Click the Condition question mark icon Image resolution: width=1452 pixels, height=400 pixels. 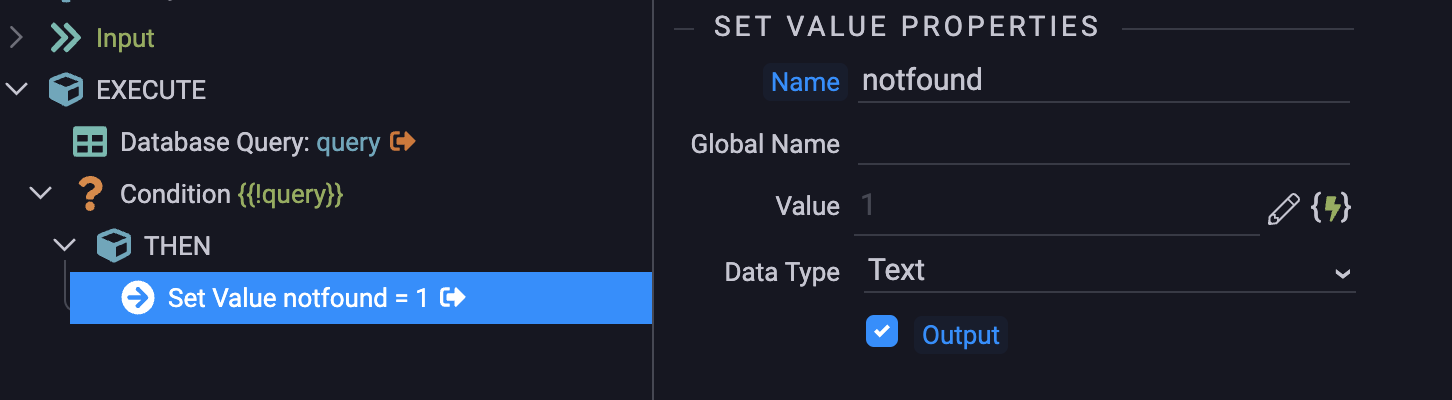coord(90,194)
